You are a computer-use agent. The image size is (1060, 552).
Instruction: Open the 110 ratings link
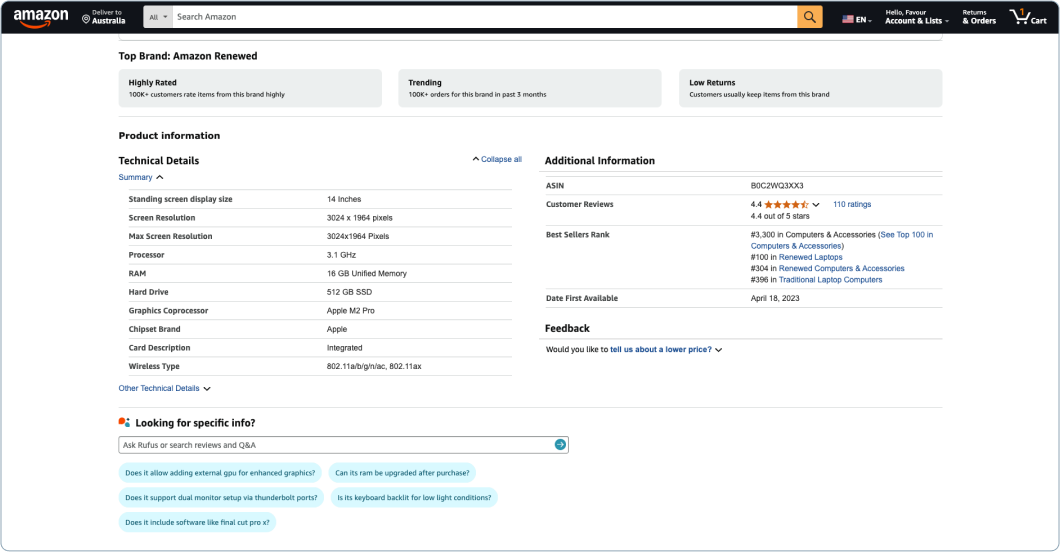pos(852,205)
